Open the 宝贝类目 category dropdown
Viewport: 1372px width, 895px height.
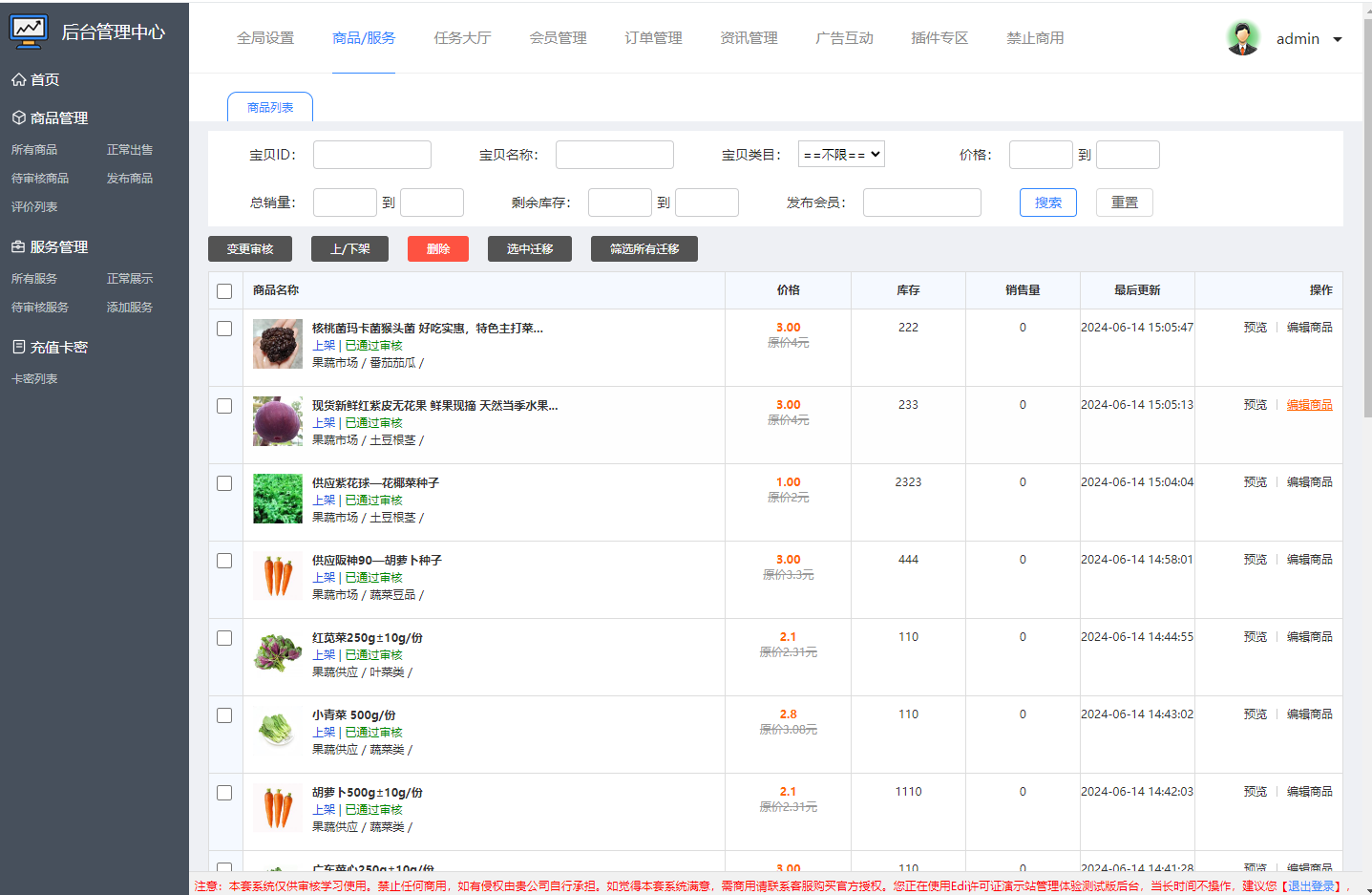tap(841, 154)
